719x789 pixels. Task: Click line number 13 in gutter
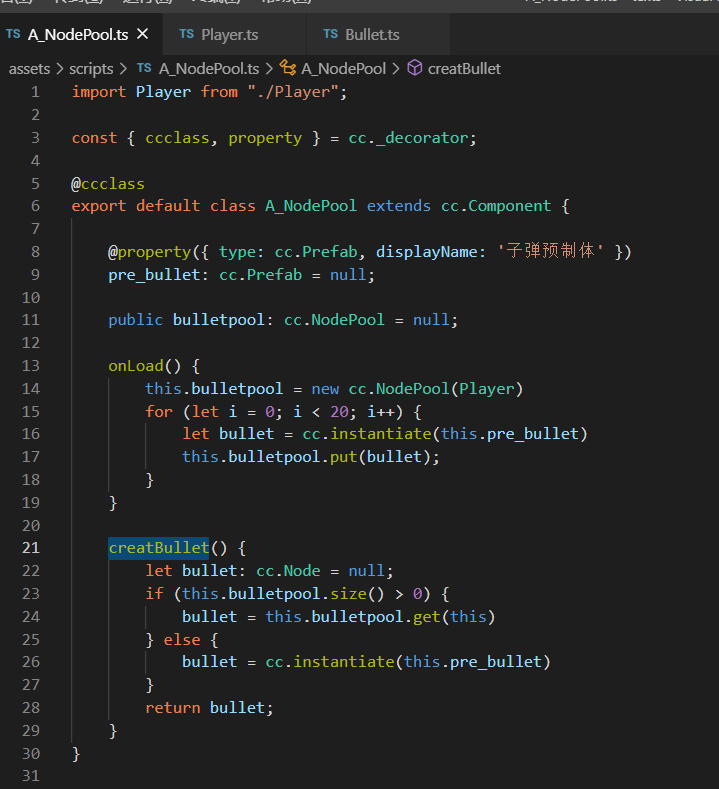[x=31, y=366]
